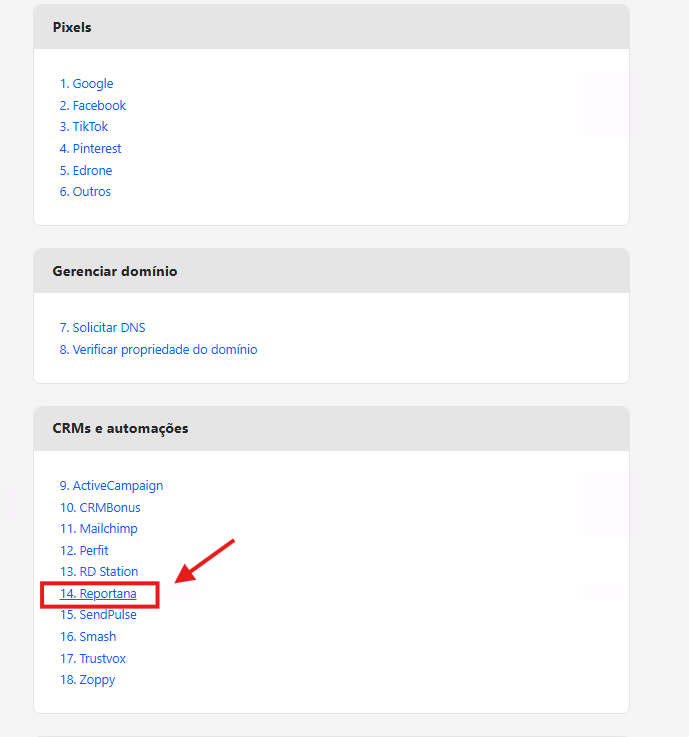Open the Google pixel link
The width and height of the screenshot is (689, 737).
pos(86,84)
